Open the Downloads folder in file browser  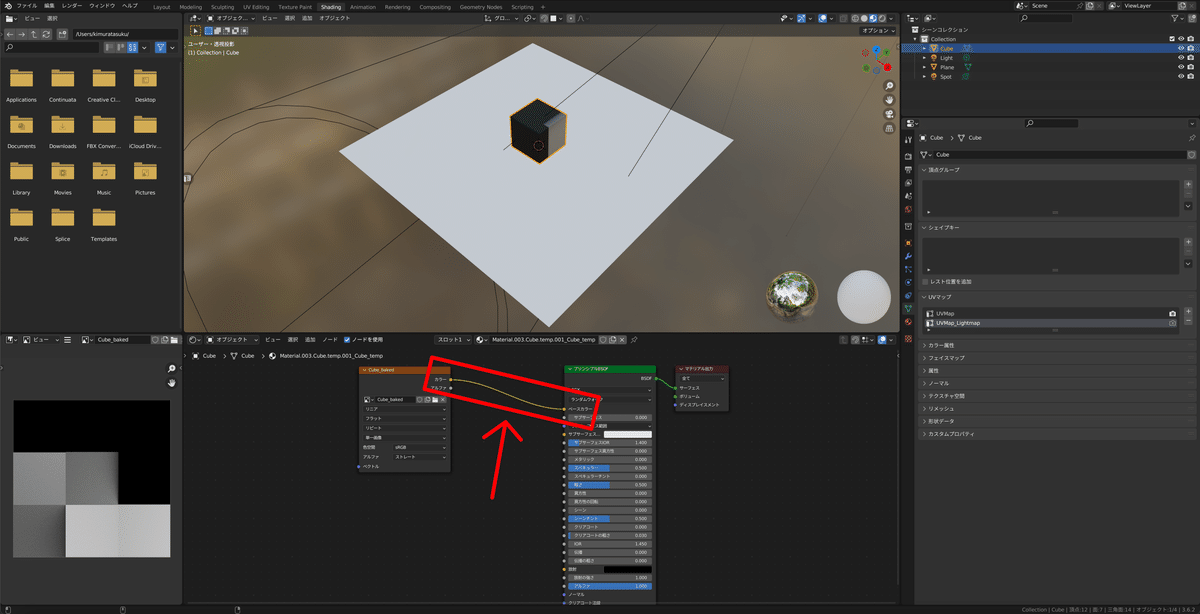(63, 125)
